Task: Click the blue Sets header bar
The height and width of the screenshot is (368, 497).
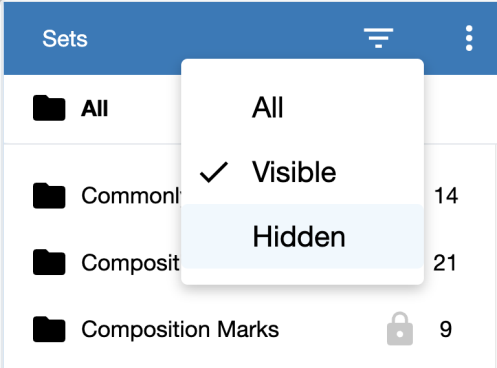Action: click(250, 38)
